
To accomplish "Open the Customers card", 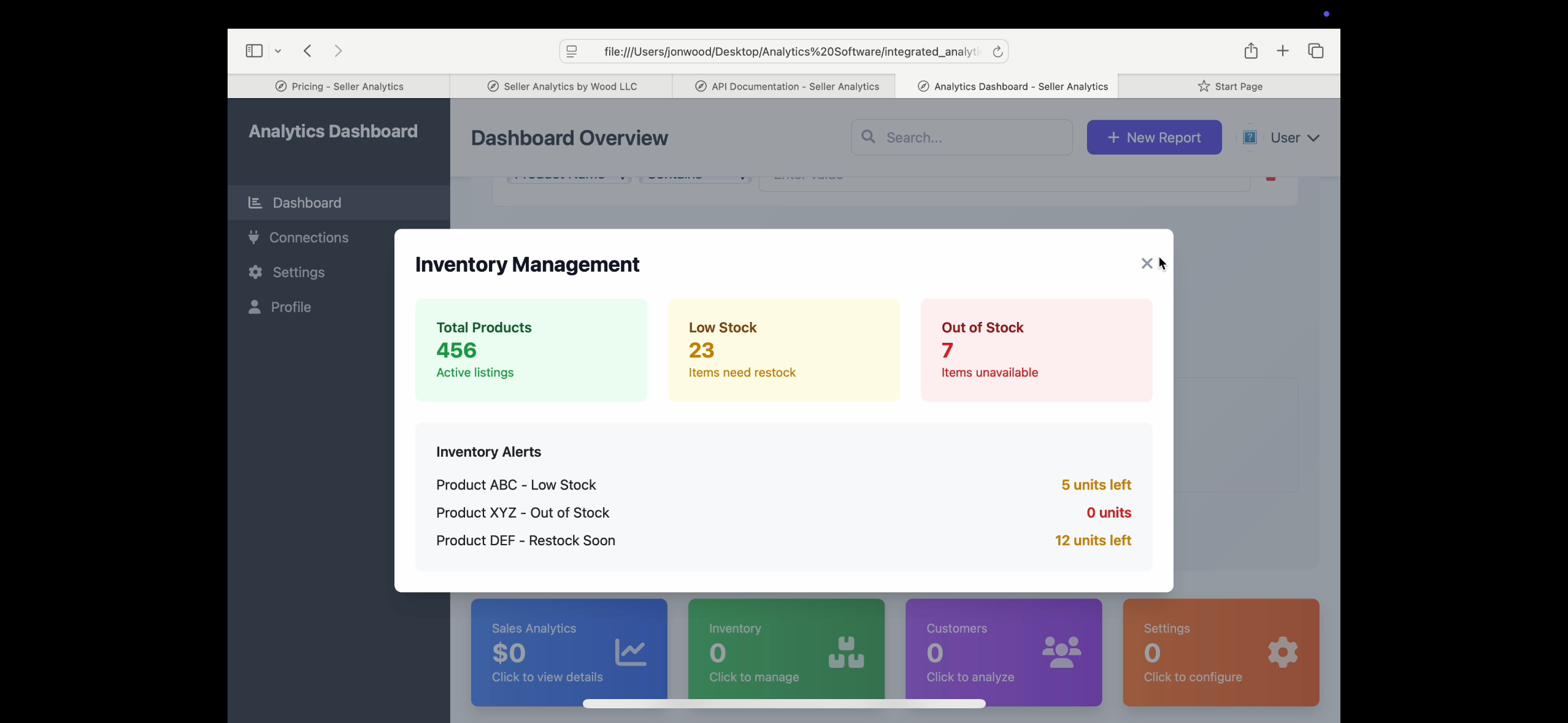I will tap(1004, 652).
